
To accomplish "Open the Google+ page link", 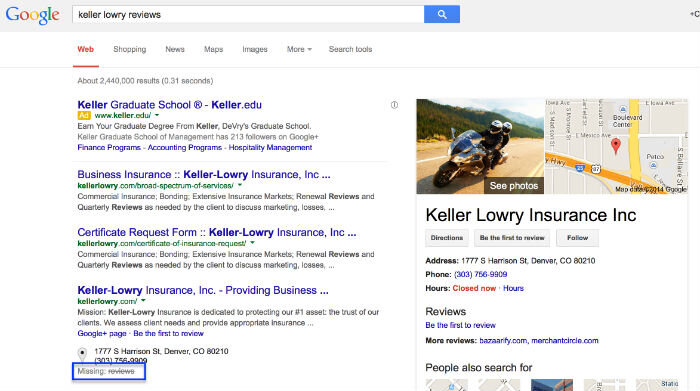I will click(x=102, y=333).
